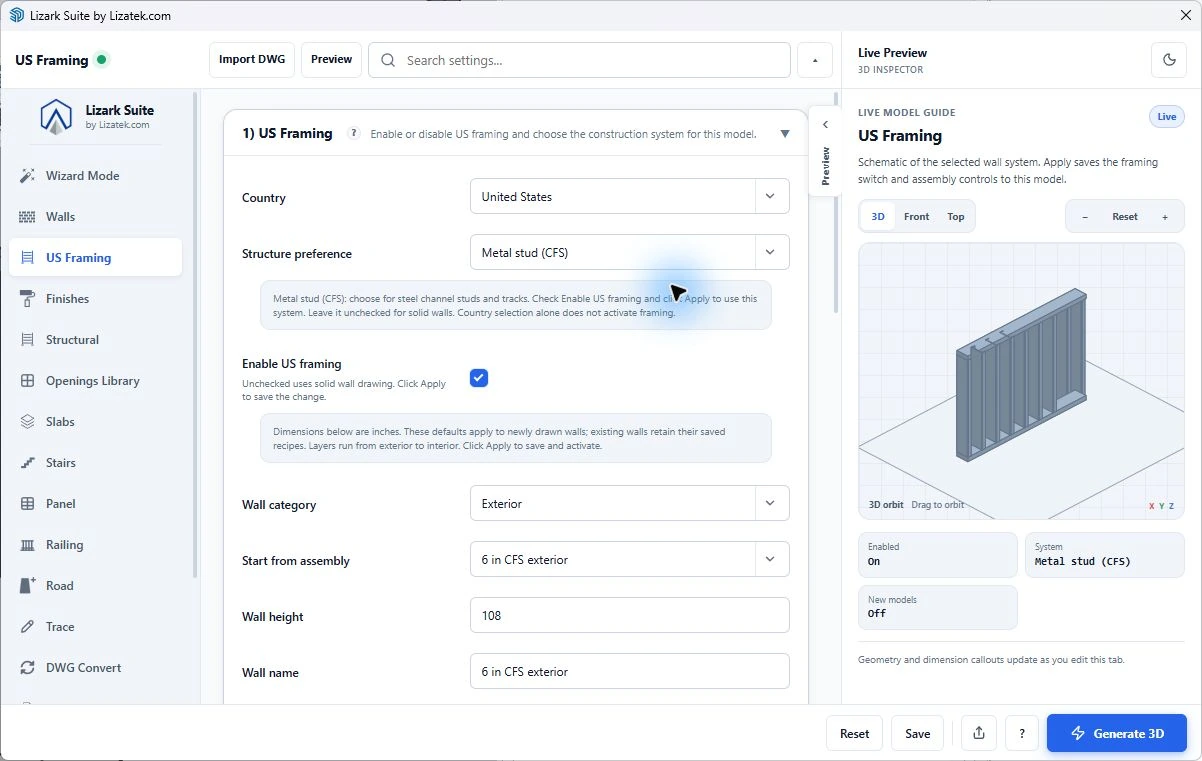1202x761 pixels.
Task: Click the Live status badge
Action: point(1166,117)
